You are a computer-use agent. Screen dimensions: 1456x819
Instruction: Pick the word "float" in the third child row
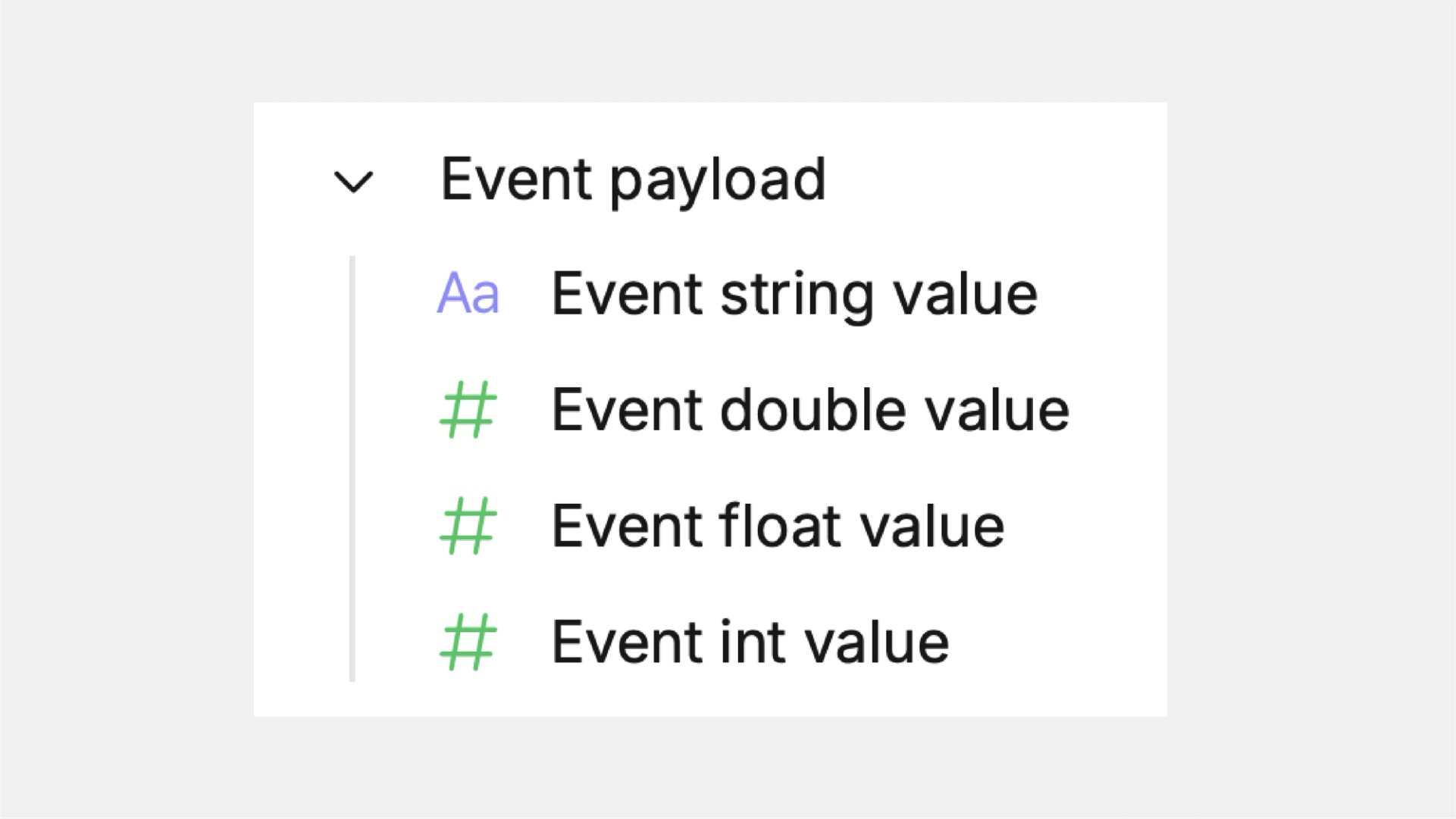click(780, 526)
